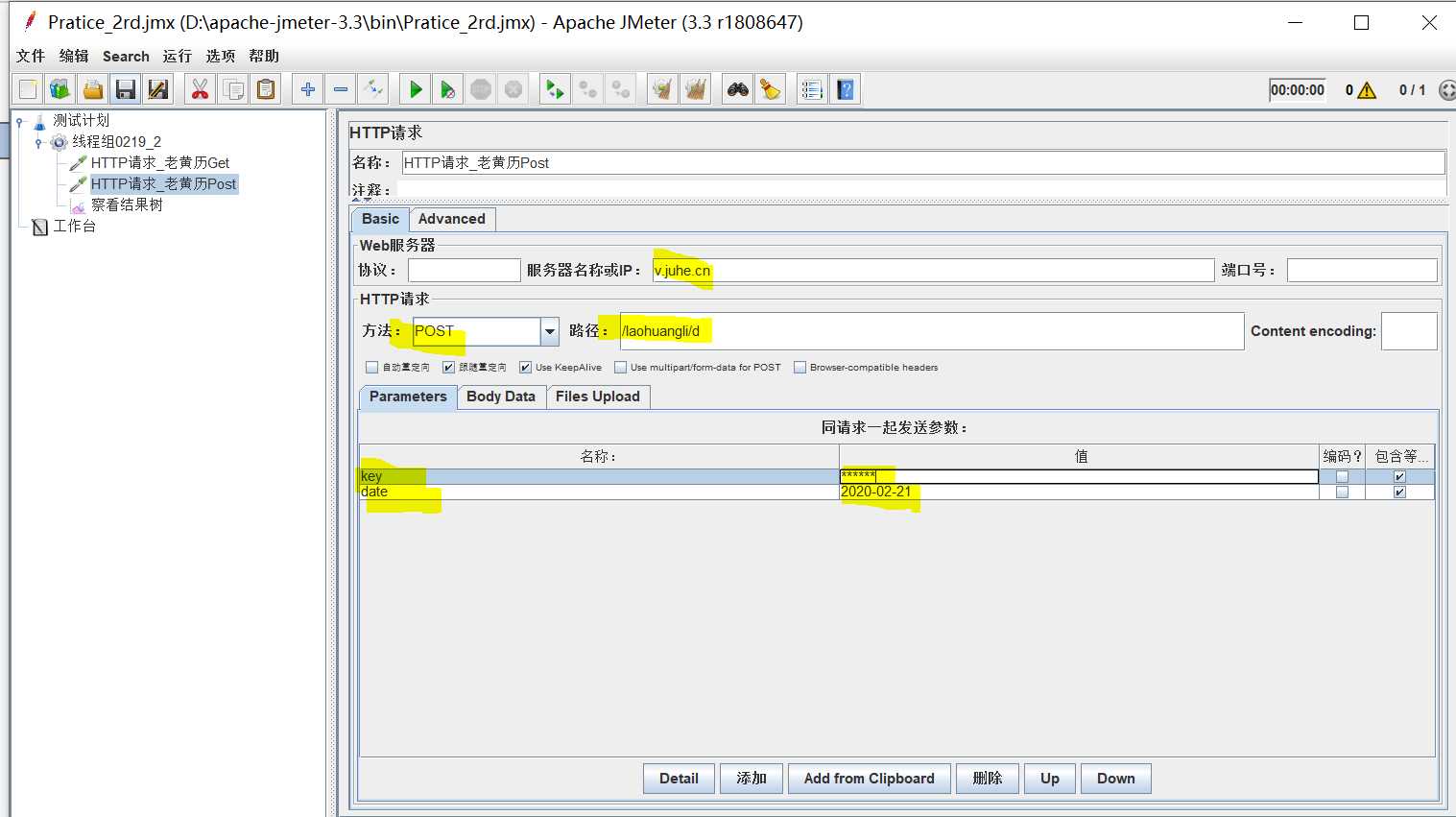Click the Open file folder icon

click(x=93, y=89)
